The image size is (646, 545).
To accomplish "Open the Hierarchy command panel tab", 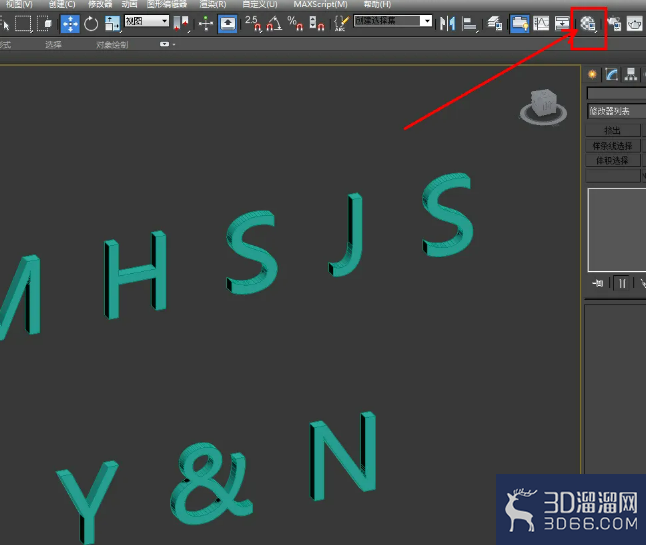I will click(x=631, y=74).
